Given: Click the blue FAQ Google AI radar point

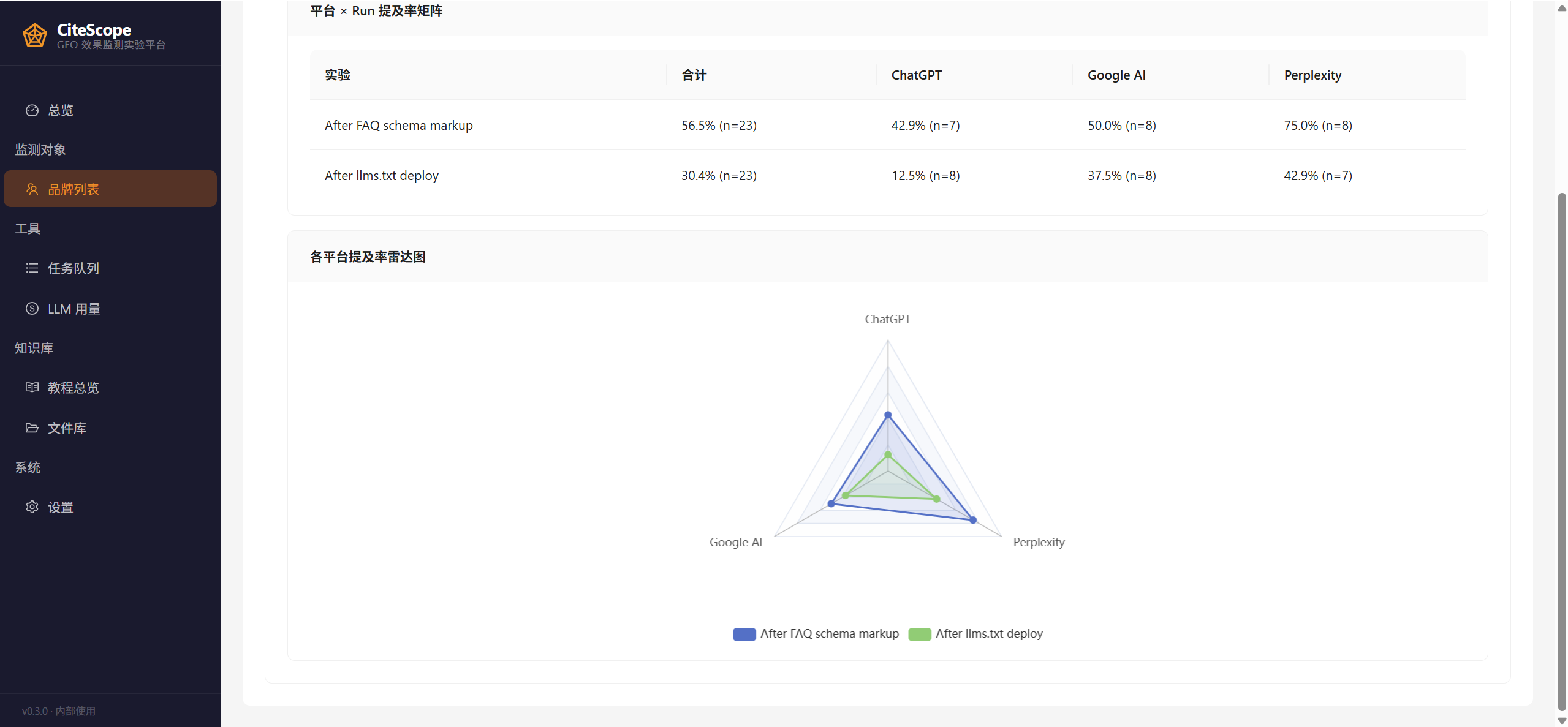Looking at the screenshot, I should [831, 503].
